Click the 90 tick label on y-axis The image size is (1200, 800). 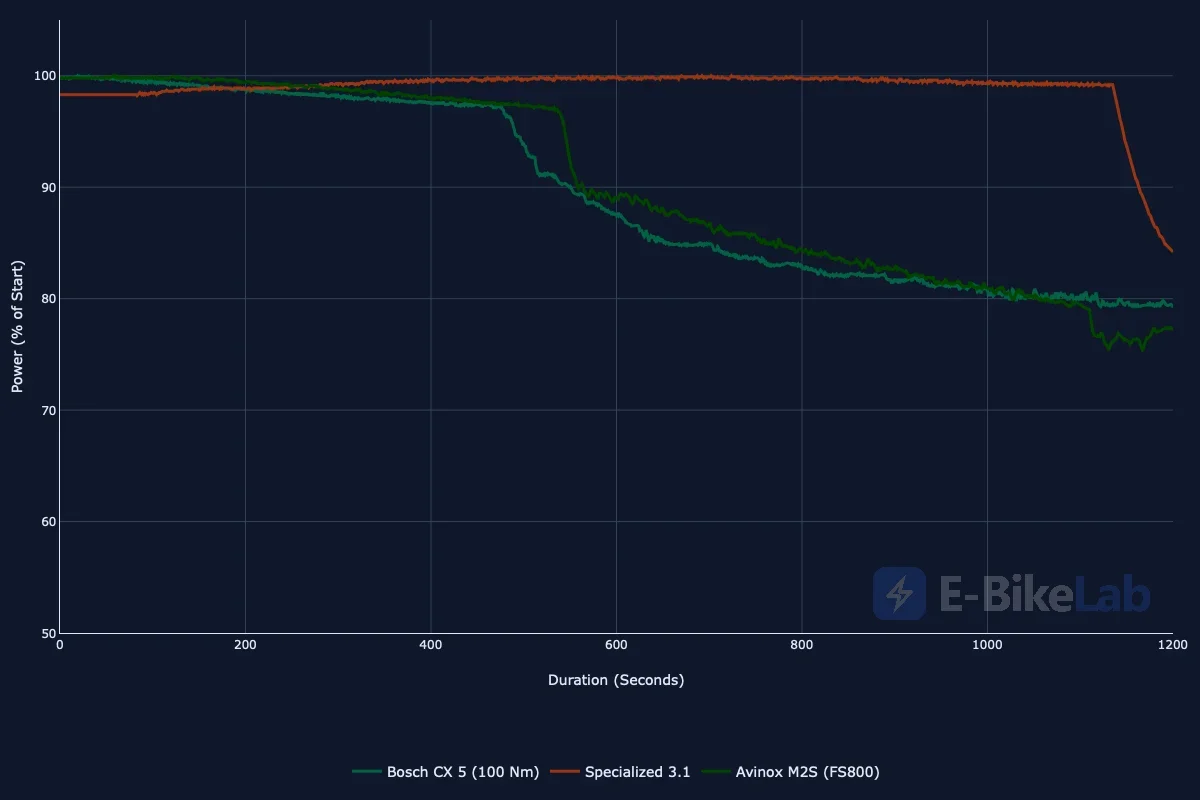[48, 187]
